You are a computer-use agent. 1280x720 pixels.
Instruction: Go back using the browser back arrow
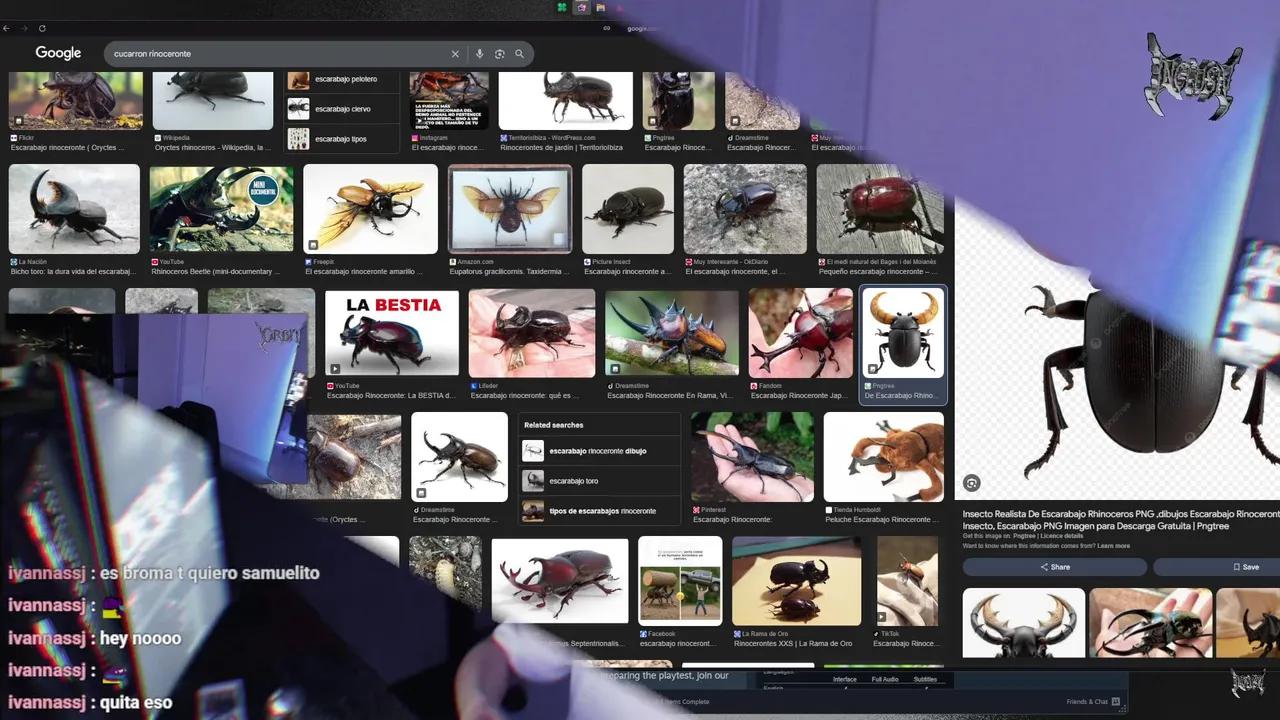(7, 28)
